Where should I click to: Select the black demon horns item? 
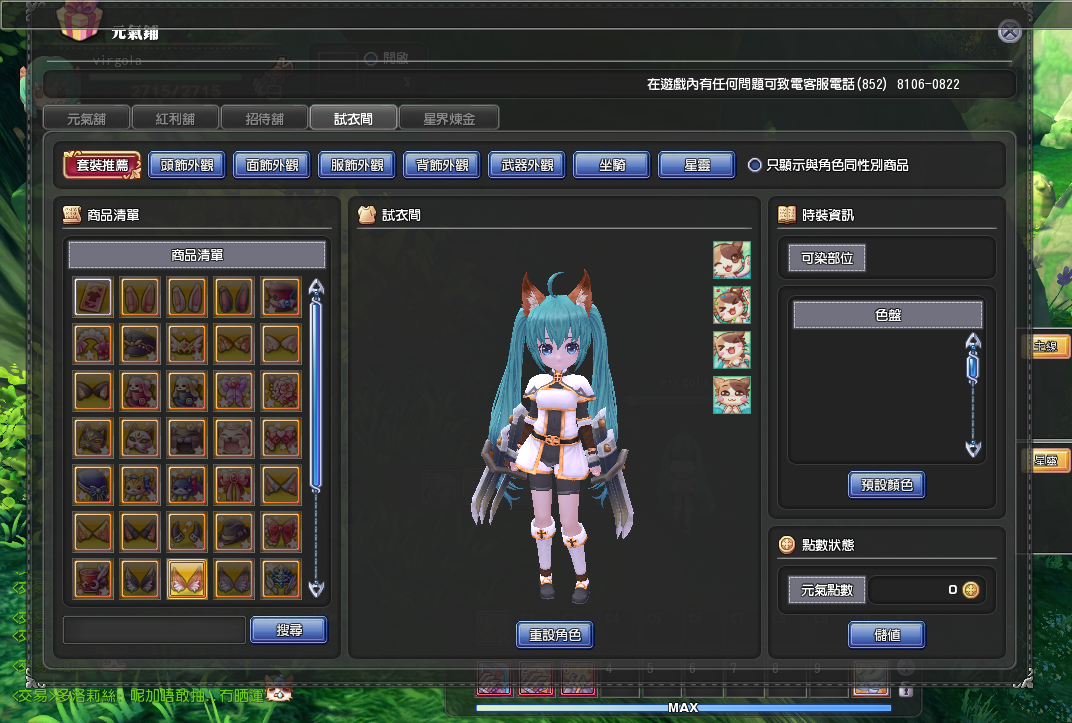(x=187, y=532)
